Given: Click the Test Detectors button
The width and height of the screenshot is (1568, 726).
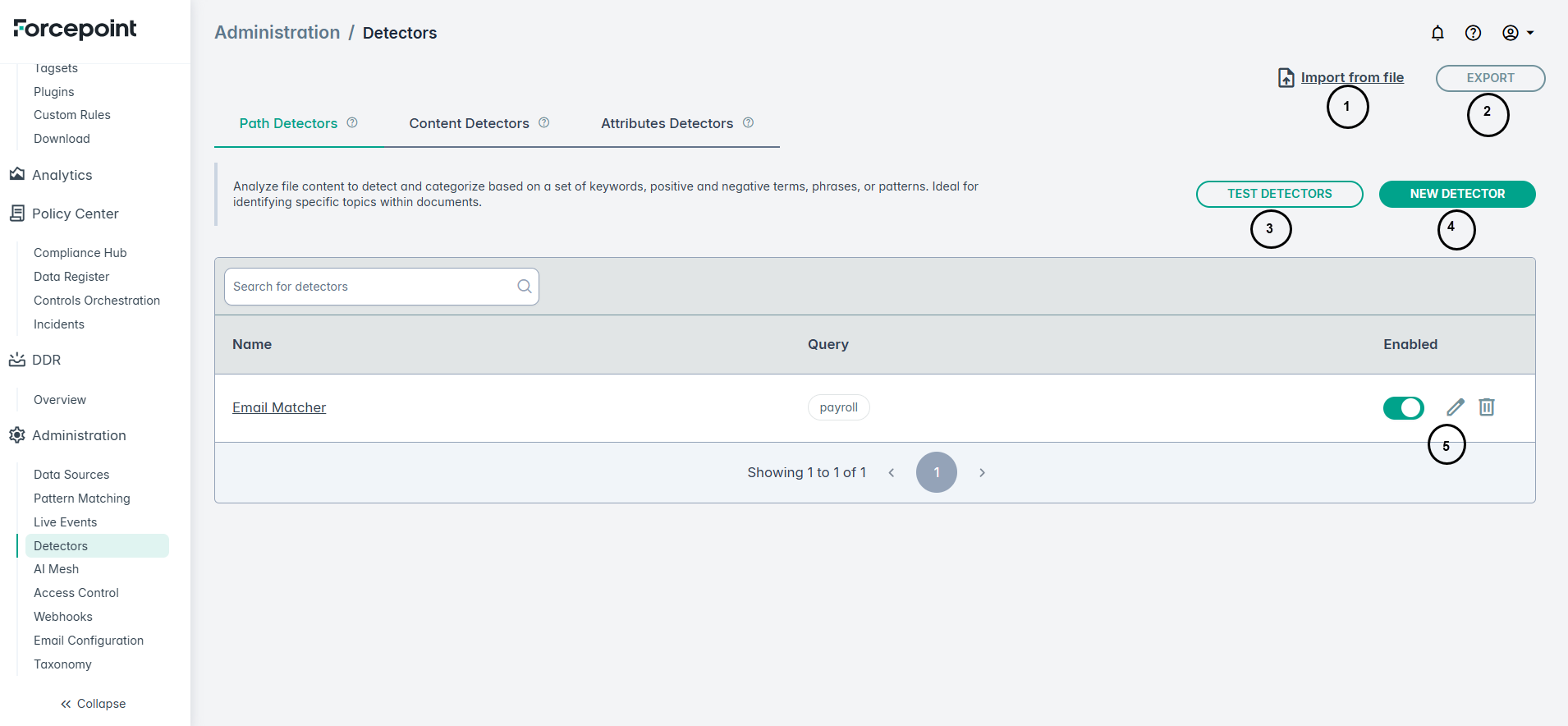Looking at the screenshot, I should point(1279,195).
